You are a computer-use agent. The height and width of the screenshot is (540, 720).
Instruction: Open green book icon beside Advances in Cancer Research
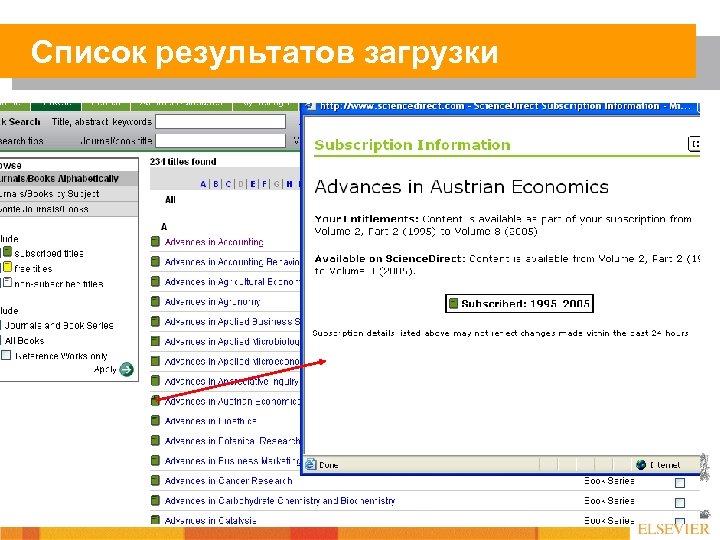[x=155, y=480]
